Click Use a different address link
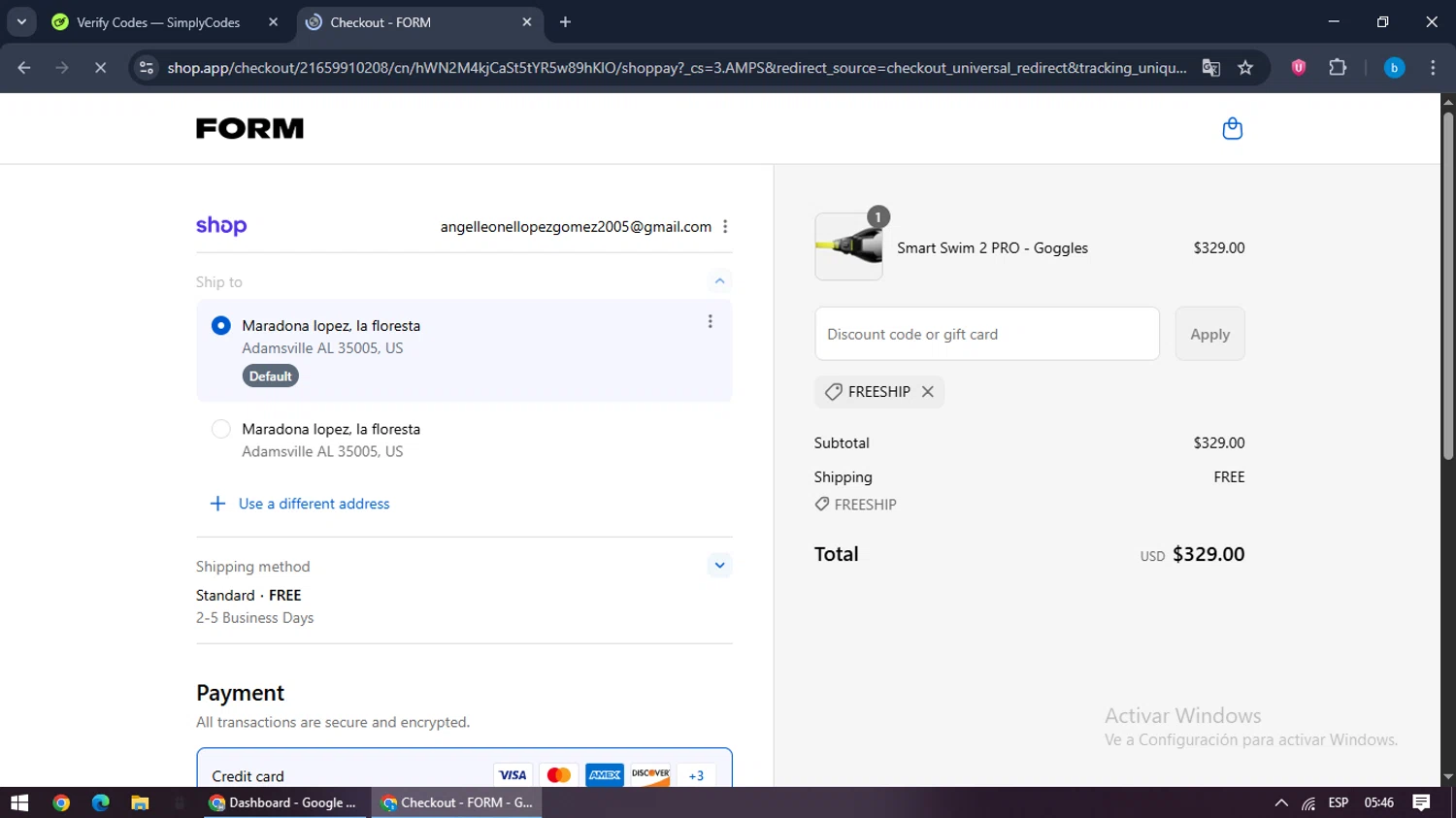This screenshot has width=1456, height=818. coord(314,504)
